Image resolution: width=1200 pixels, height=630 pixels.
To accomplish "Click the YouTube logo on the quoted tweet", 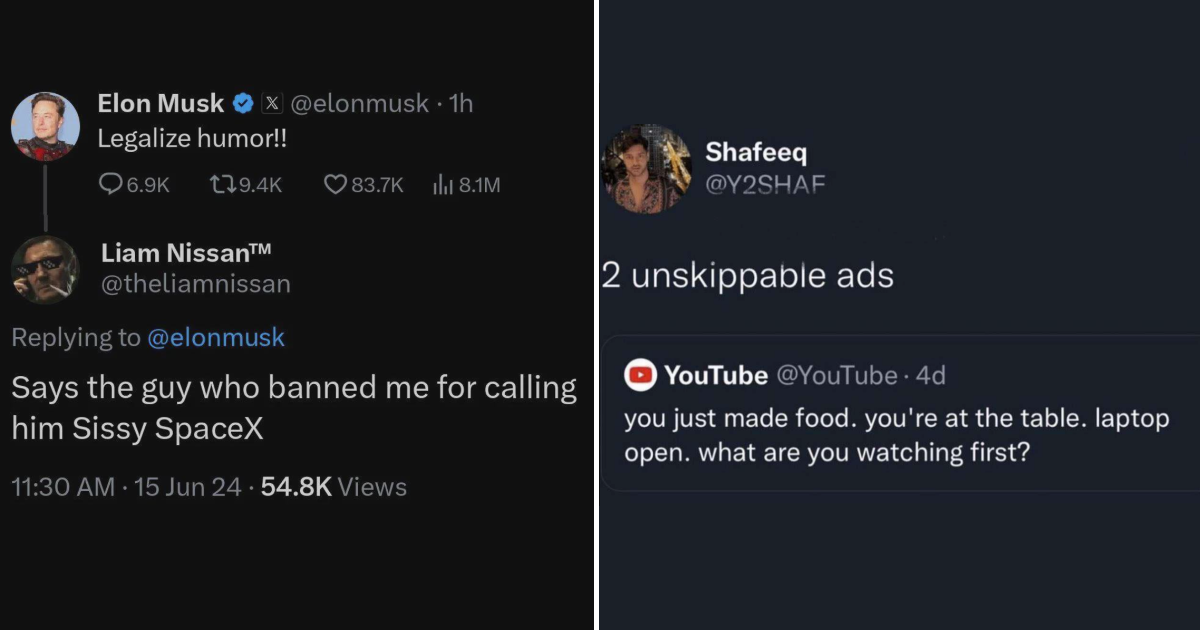I will 638,375.
